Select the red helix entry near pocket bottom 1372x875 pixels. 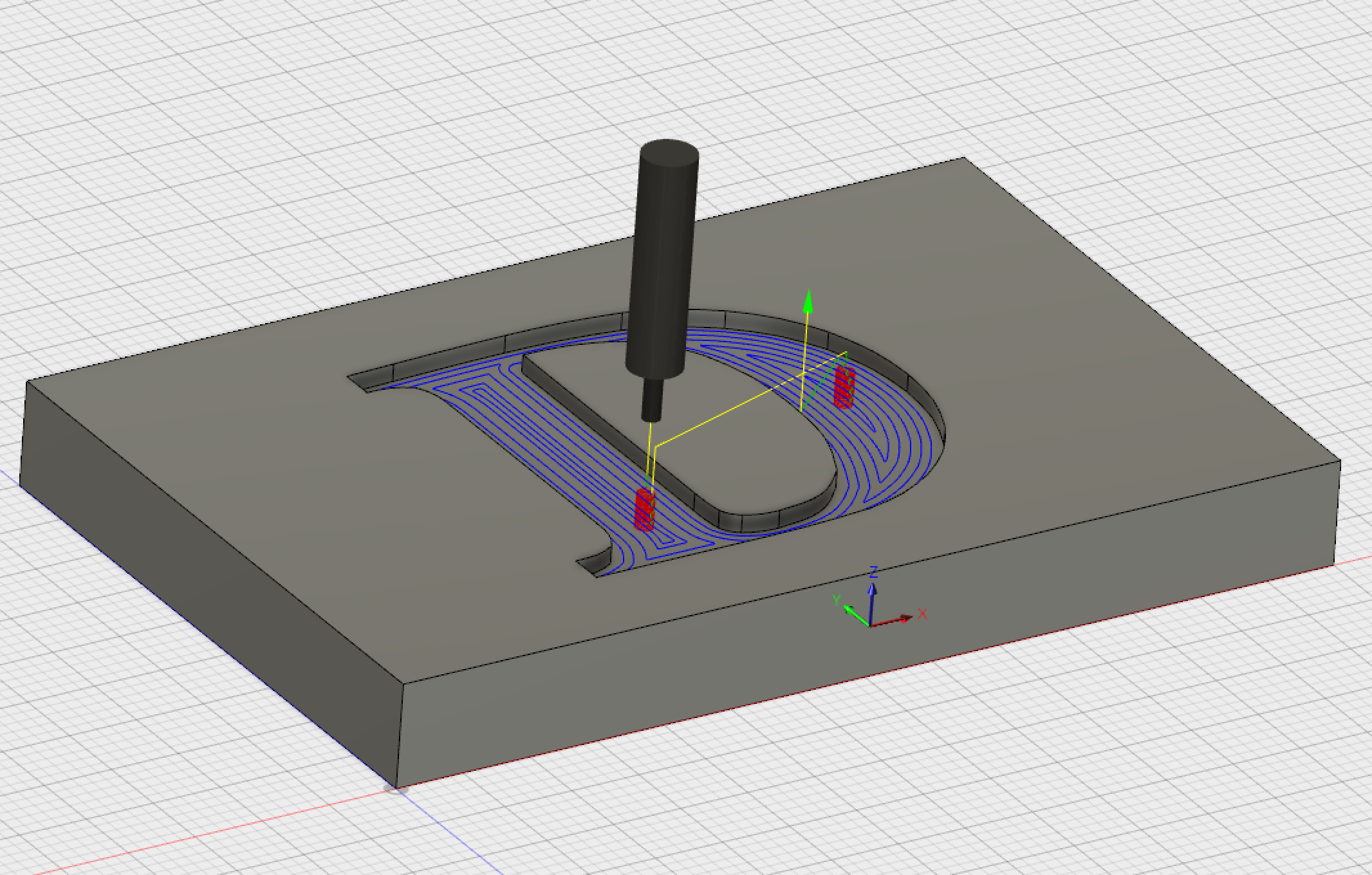click(644, 509)
